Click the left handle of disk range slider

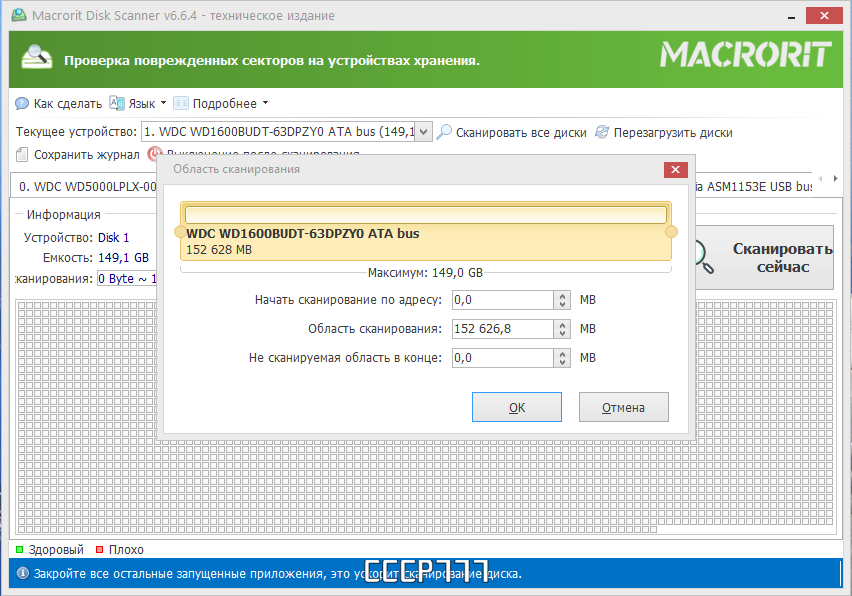(x=180, y=232)
